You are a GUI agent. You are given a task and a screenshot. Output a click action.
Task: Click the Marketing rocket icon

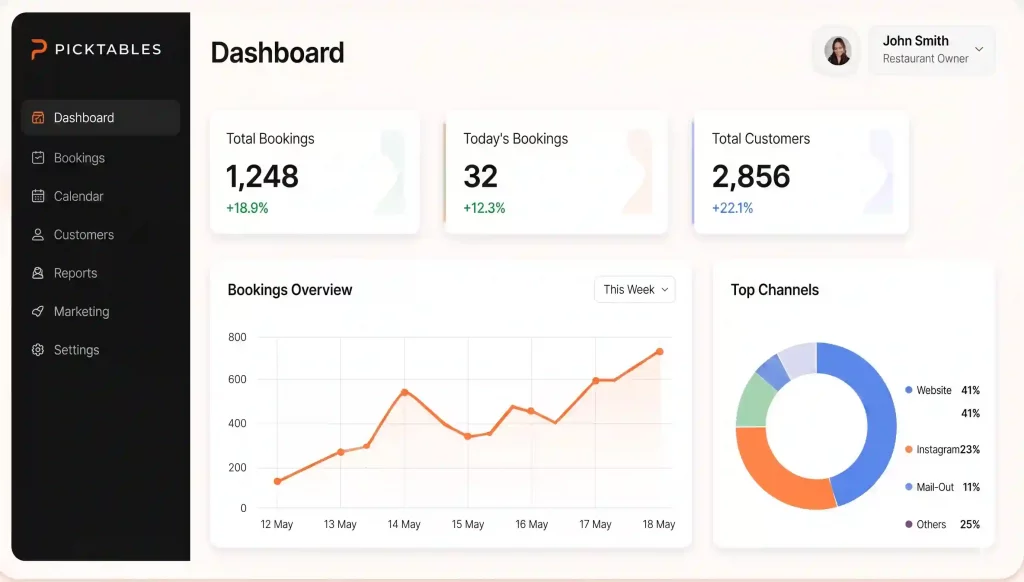tap(38, 312)
